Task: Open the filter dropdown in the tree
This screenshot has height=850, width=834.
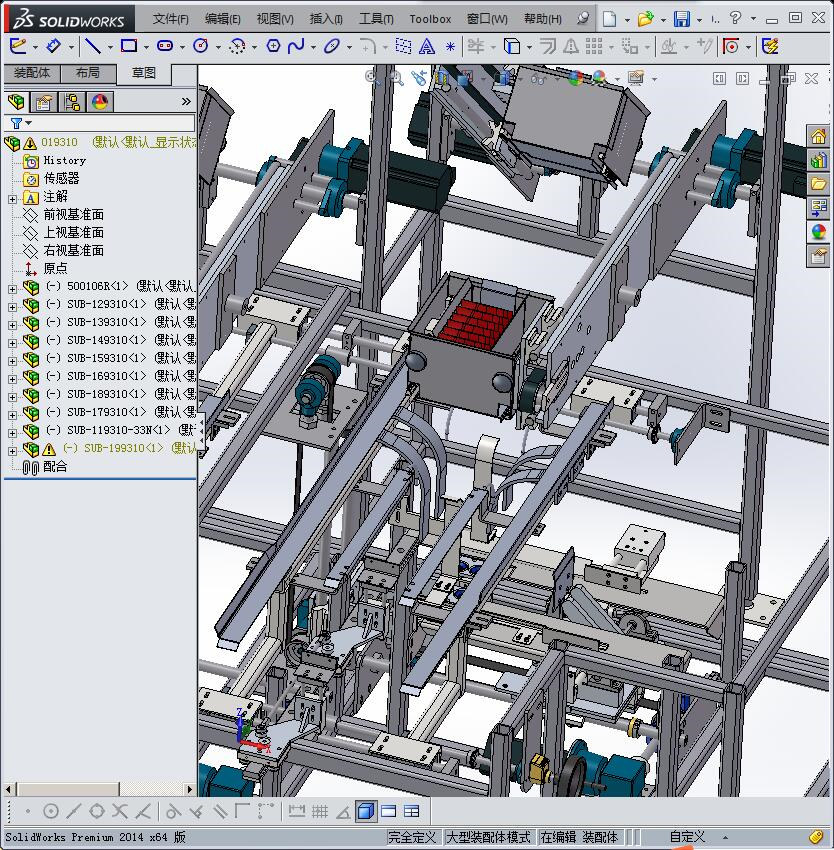Action: [29, 123]
